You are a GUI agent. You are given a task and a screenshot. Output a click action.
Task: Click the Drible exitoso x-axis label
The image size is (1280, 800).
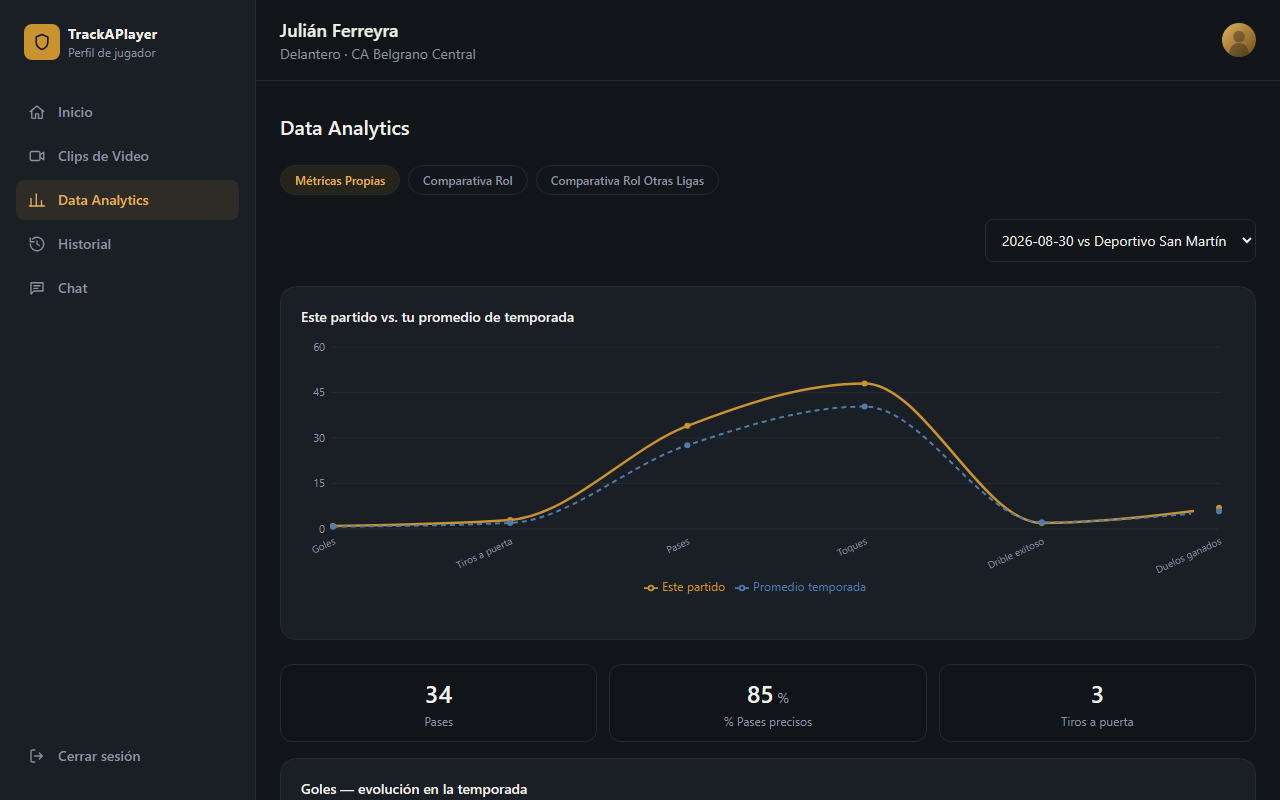coord(1016,553)
